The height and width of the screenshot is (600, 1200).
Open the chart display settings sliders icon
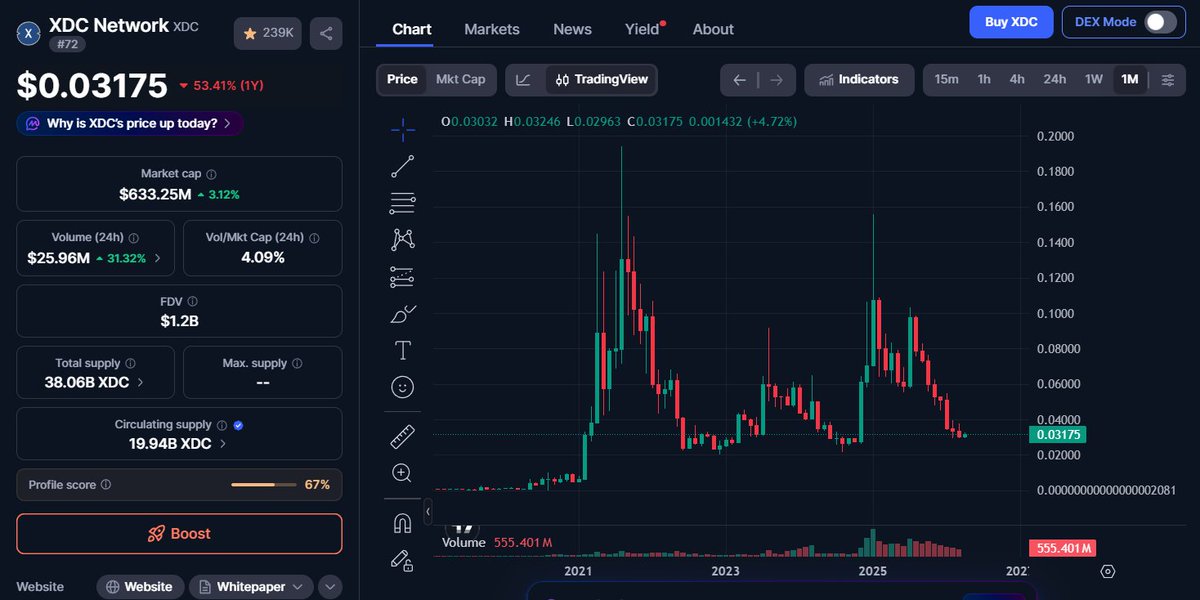[x=1168, y=80]
